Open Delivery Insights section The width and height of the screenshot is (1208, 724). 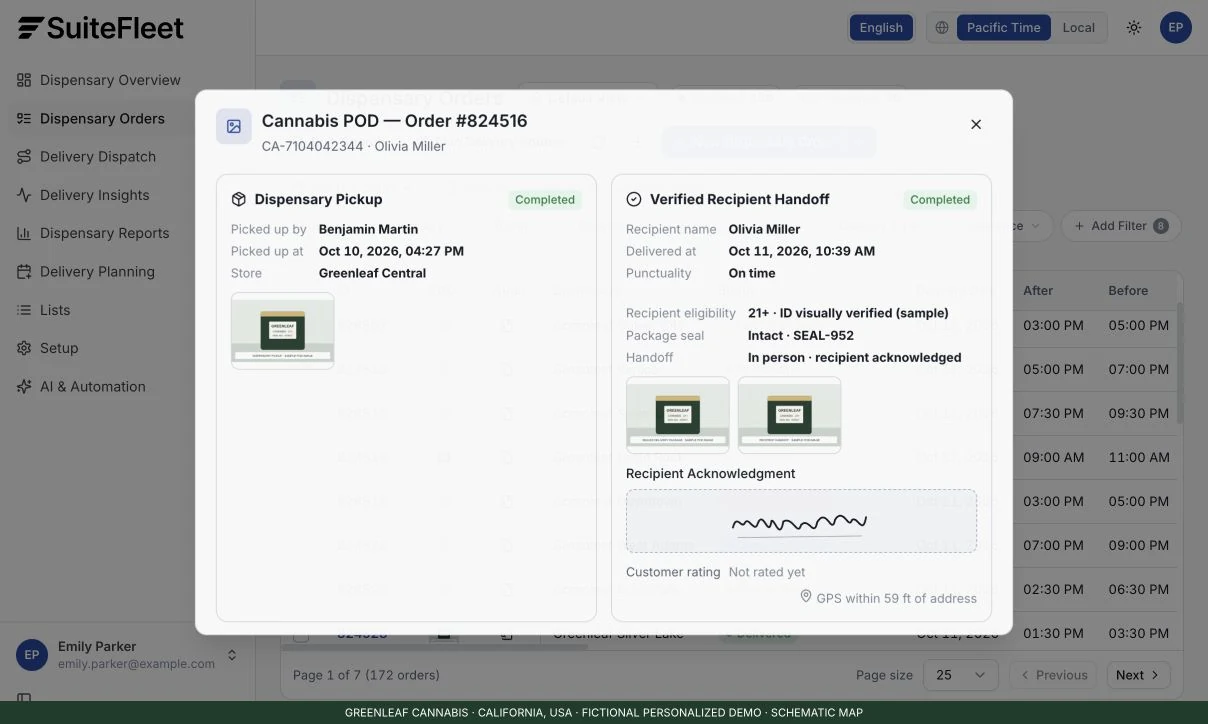95,195
